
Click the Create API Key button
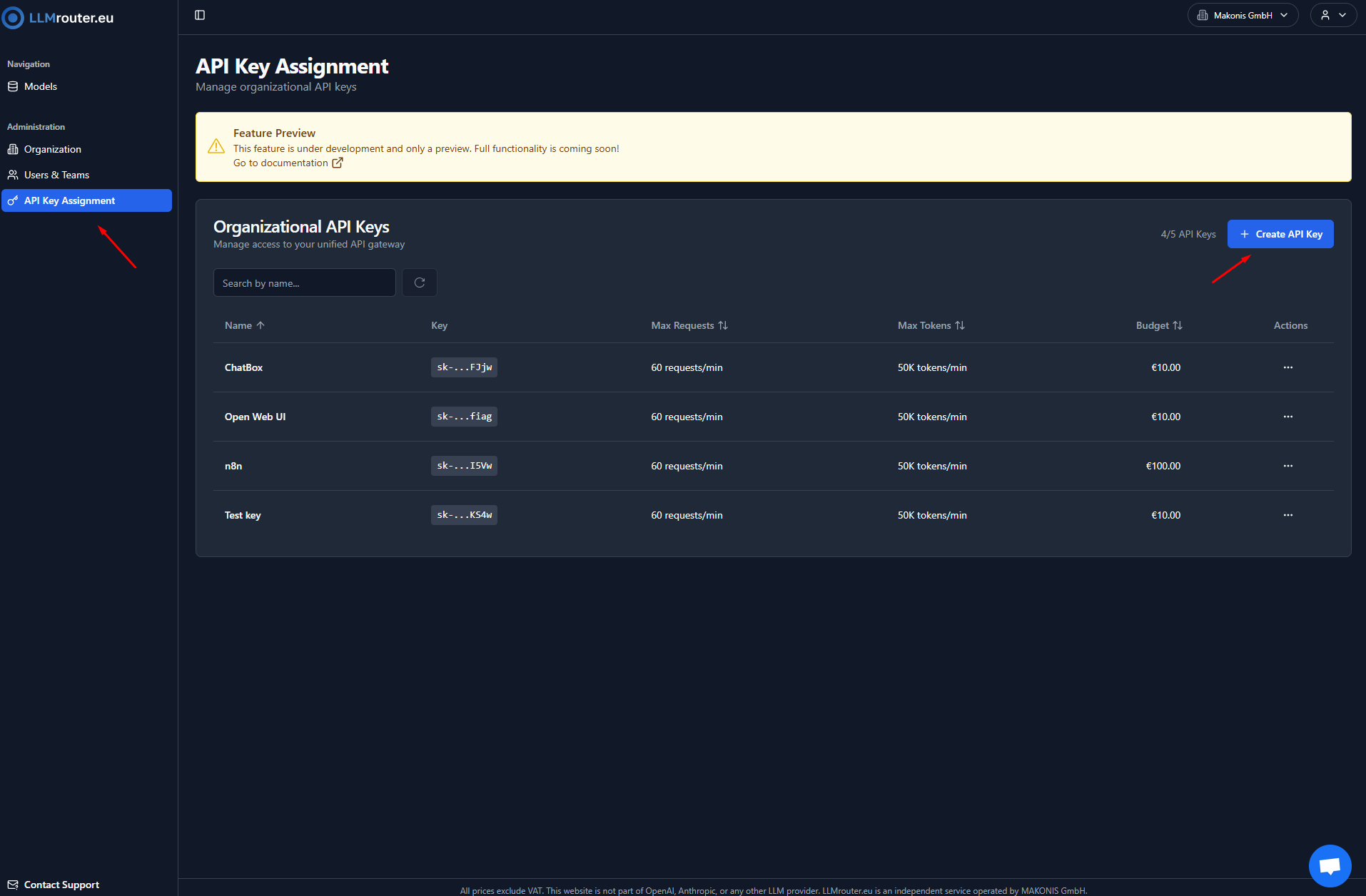tap(1280, 234)
